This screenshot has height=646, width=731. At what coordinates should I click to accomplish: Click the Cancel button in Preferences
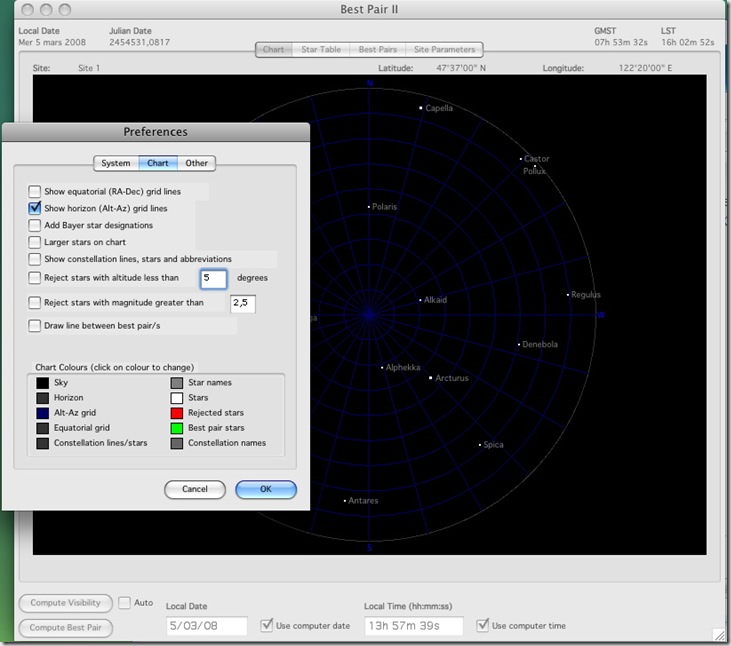tap(195, 489)
